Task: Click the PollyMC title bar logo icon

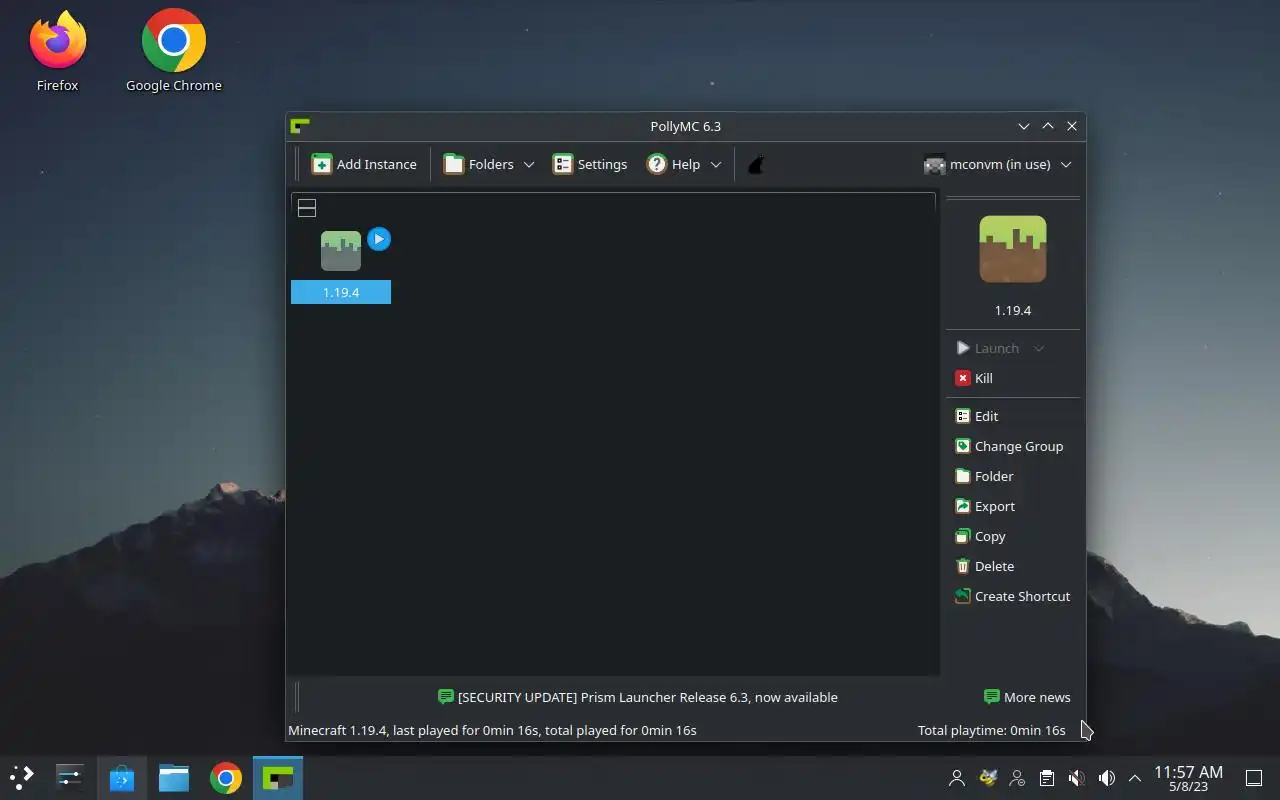Action: click(x=299, y=126)
